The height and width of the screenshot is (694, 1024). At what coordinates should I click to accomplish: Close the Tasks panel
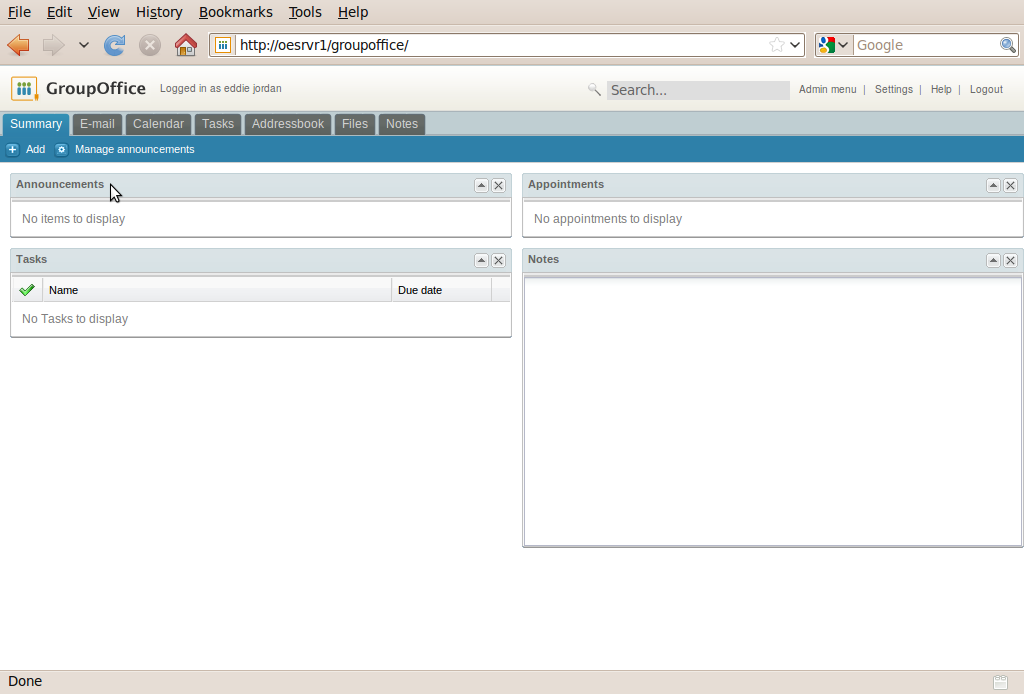tap(498, 260)
